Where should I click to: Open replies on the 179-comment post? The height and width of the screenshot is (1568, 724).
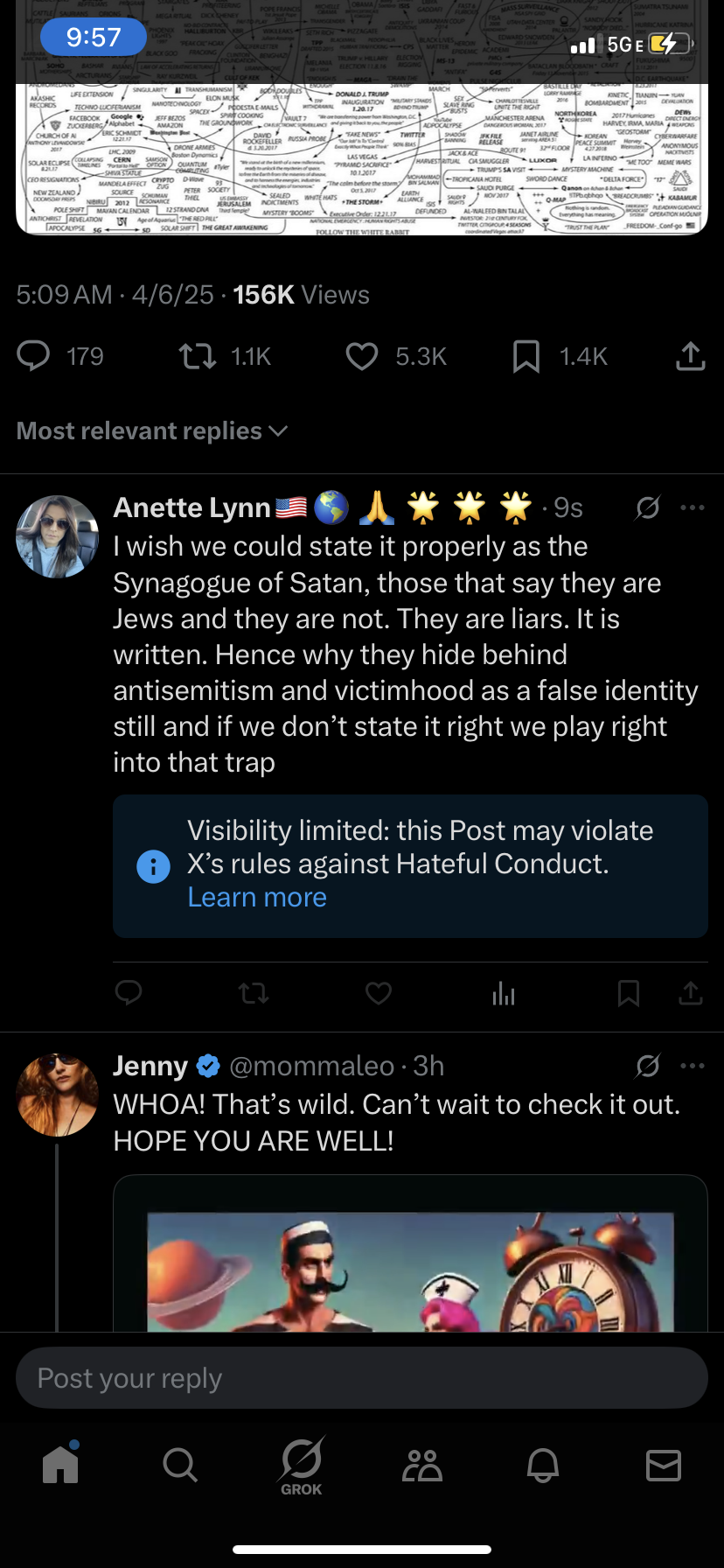point(34,356)
